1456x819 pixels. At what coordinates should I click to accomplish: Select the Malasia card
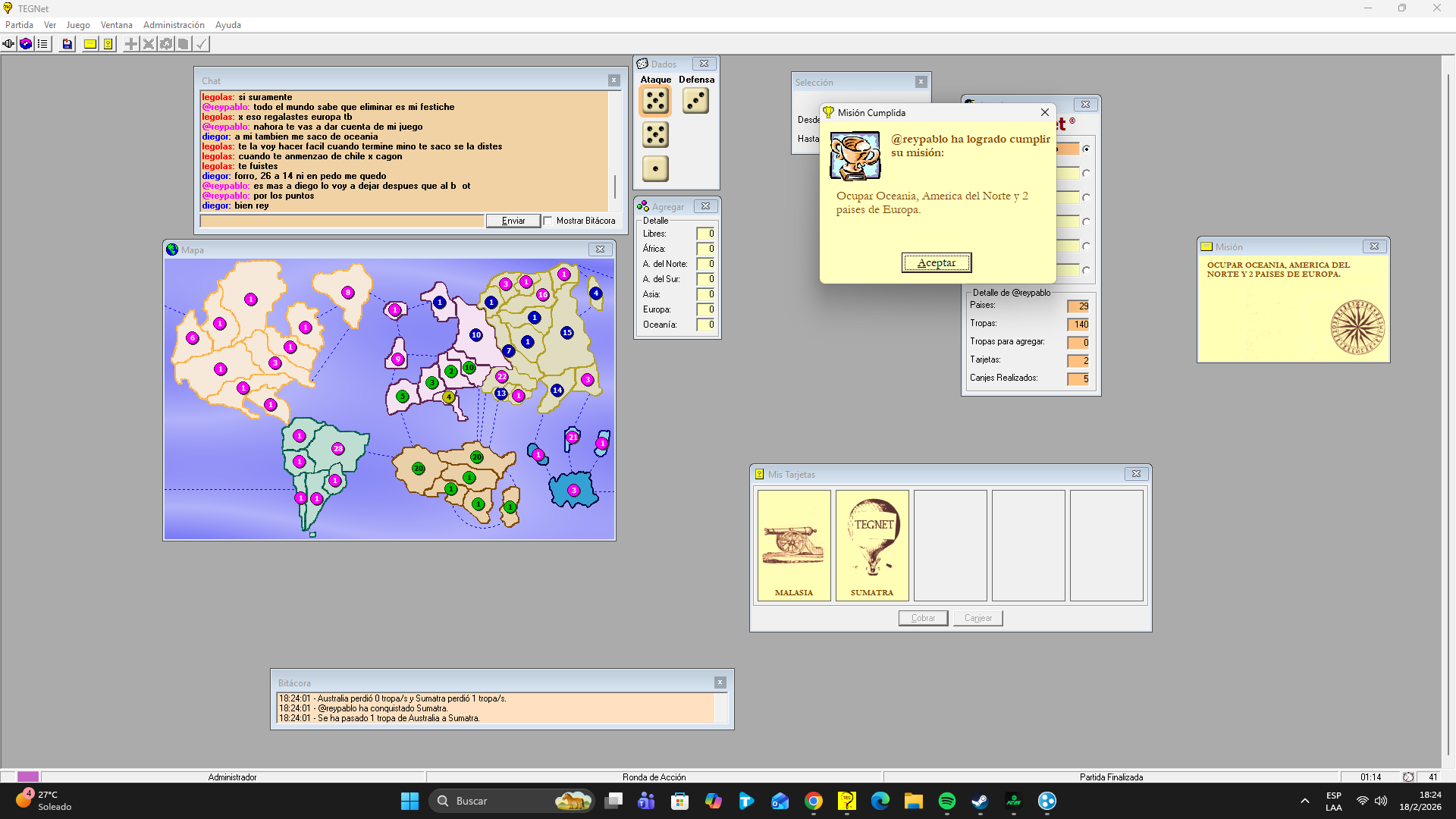point(794,544)
